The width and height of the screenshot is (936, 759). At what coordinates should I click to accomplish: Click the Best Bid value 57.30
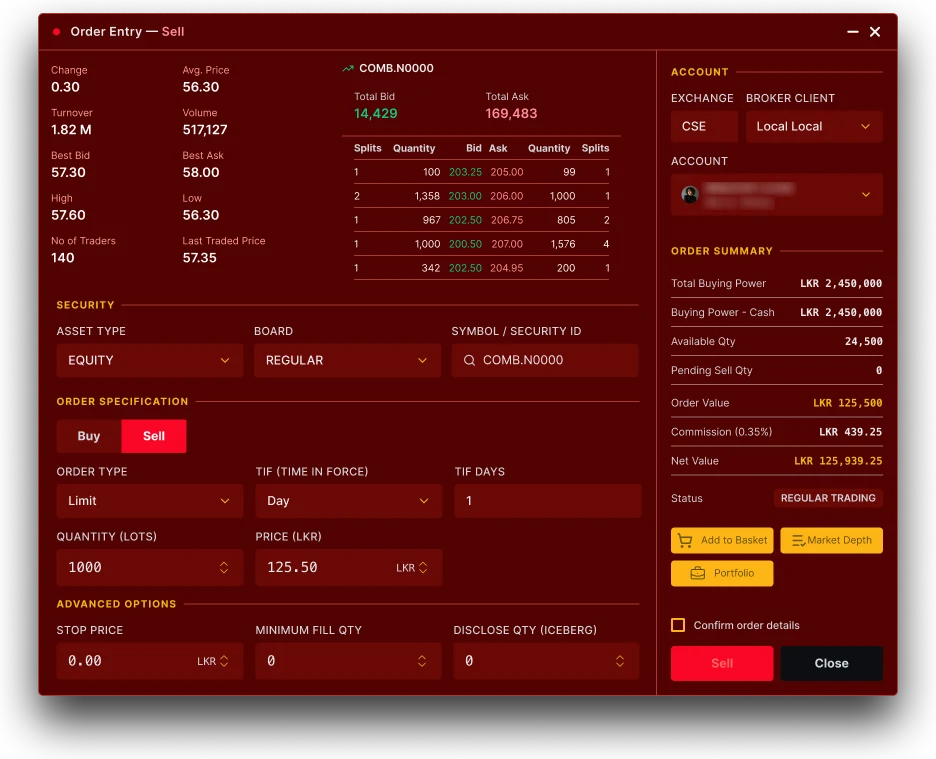pyautogui.click(x=68, y=173)
